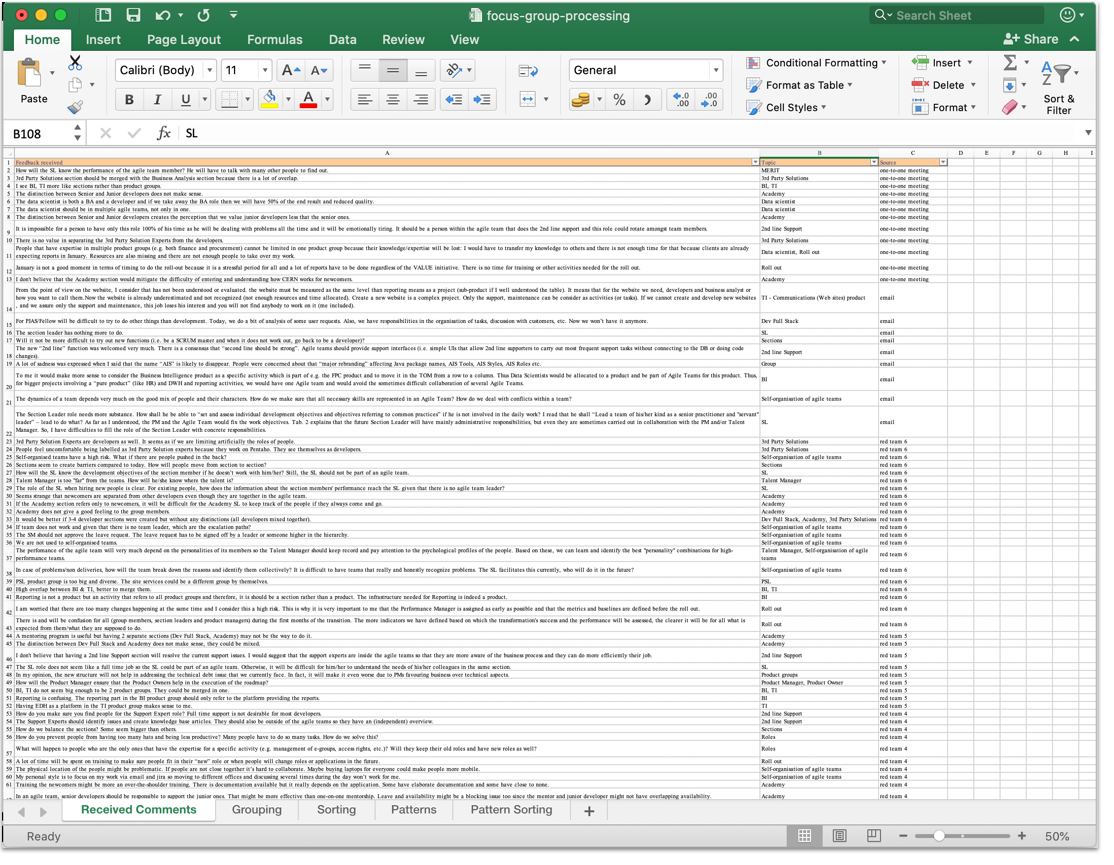Click the Clear eraser icon
Viewport: 1114px width, 865px height.
click(x=1010, y=107)
